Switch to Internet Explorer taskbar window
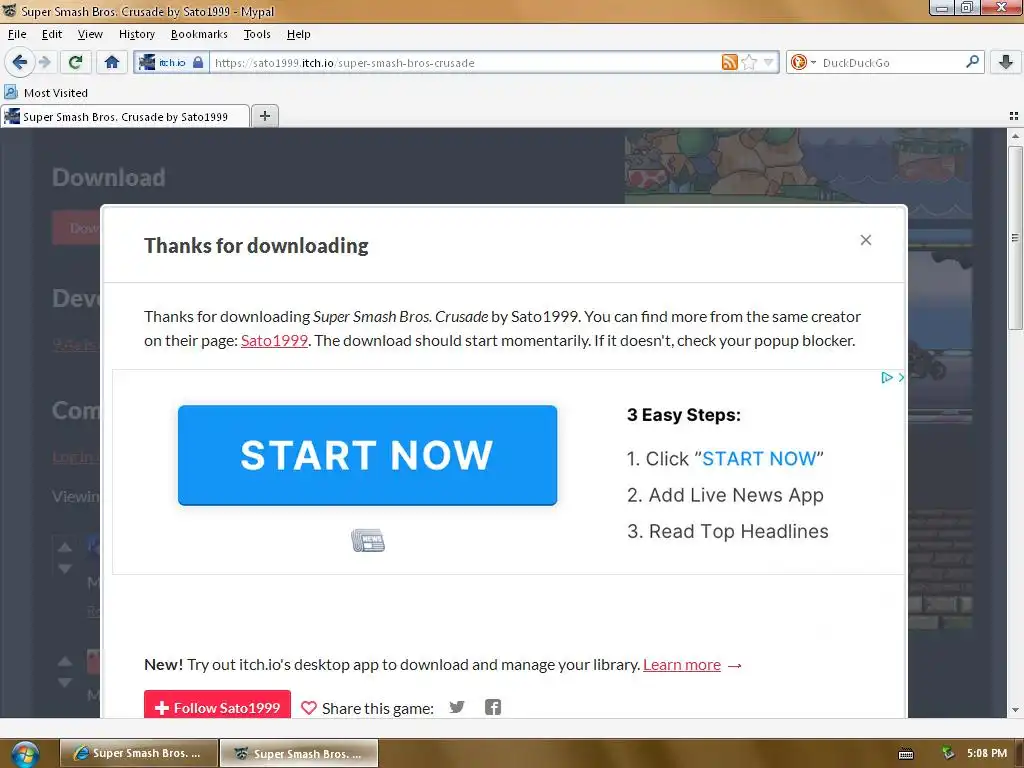 pos(139,753)
